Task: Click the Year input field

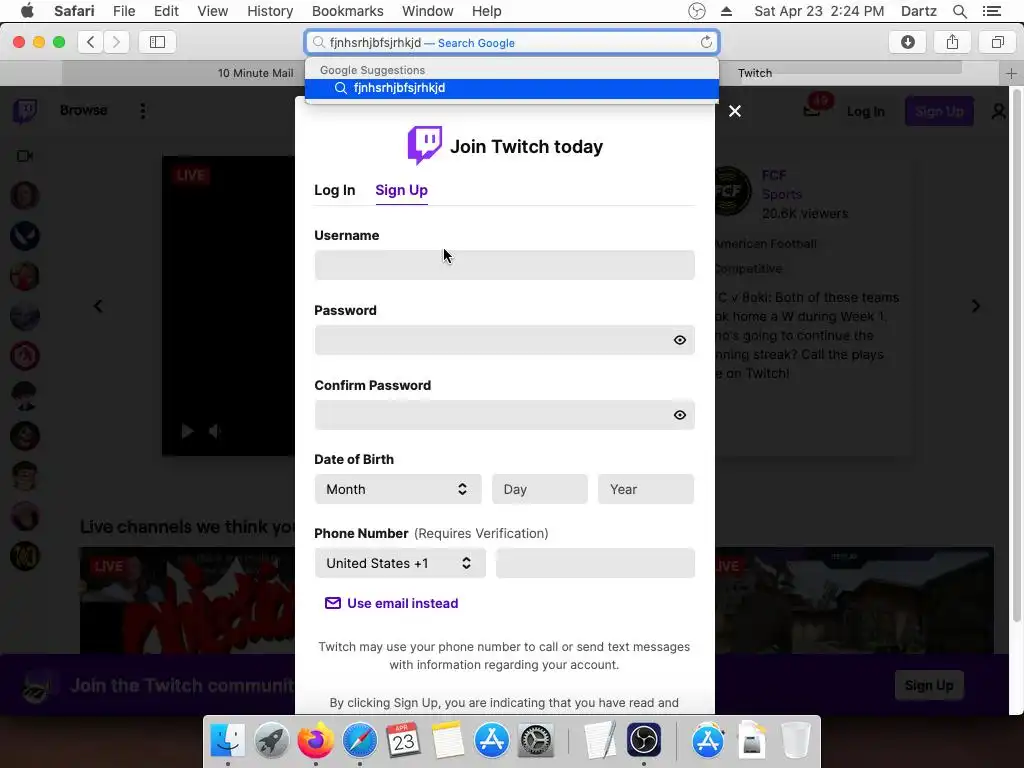Action: tap(645, 489)
